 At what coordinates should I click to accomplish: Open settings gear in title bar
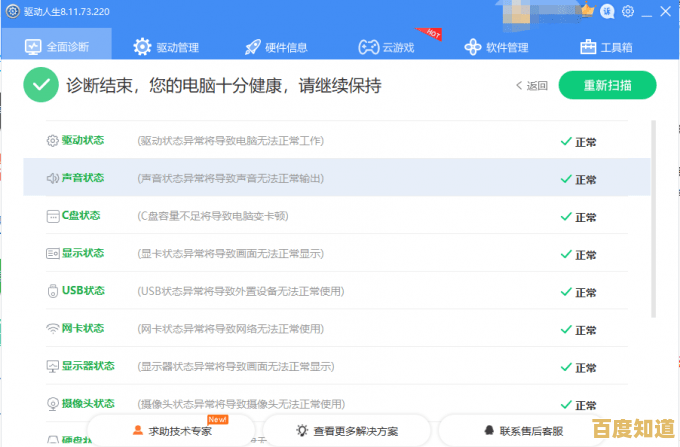coord(628,11)
